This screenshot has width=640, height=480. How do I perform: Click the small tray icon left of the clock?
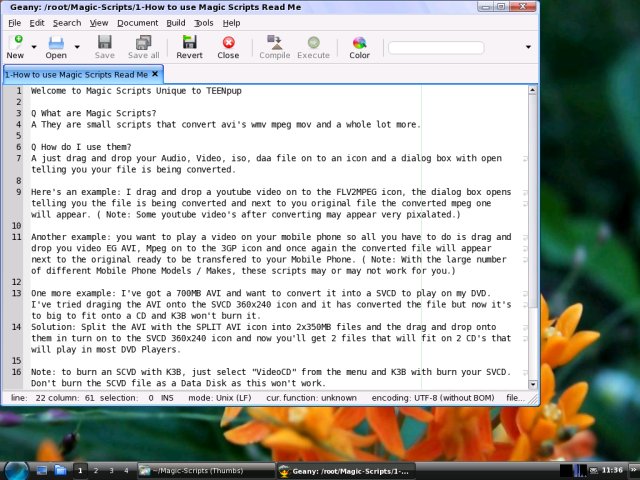594,471
